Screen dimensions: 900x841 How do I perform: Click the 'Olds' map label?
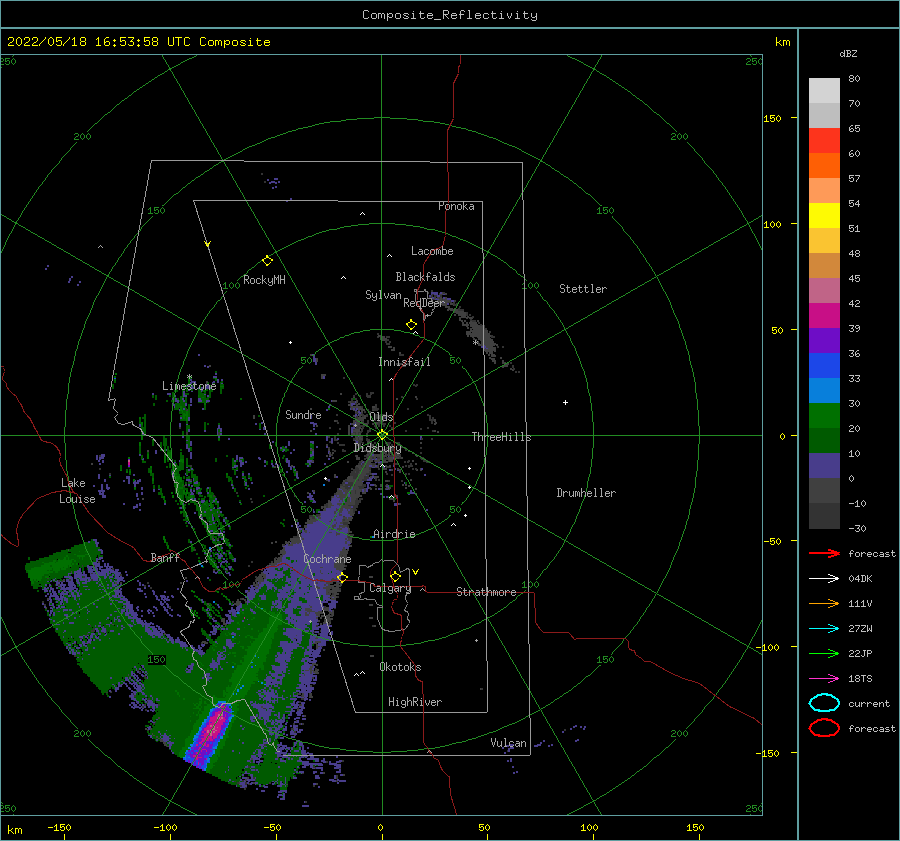point(381,417)
